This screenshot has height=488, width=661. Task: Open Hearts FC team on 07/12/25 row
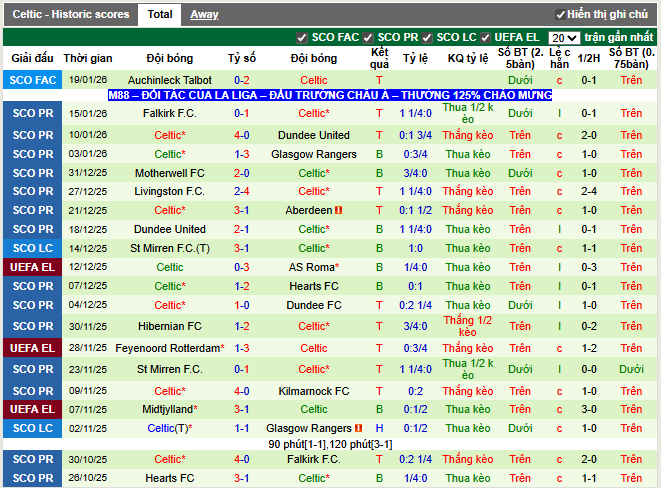click(x=314, y=286)
